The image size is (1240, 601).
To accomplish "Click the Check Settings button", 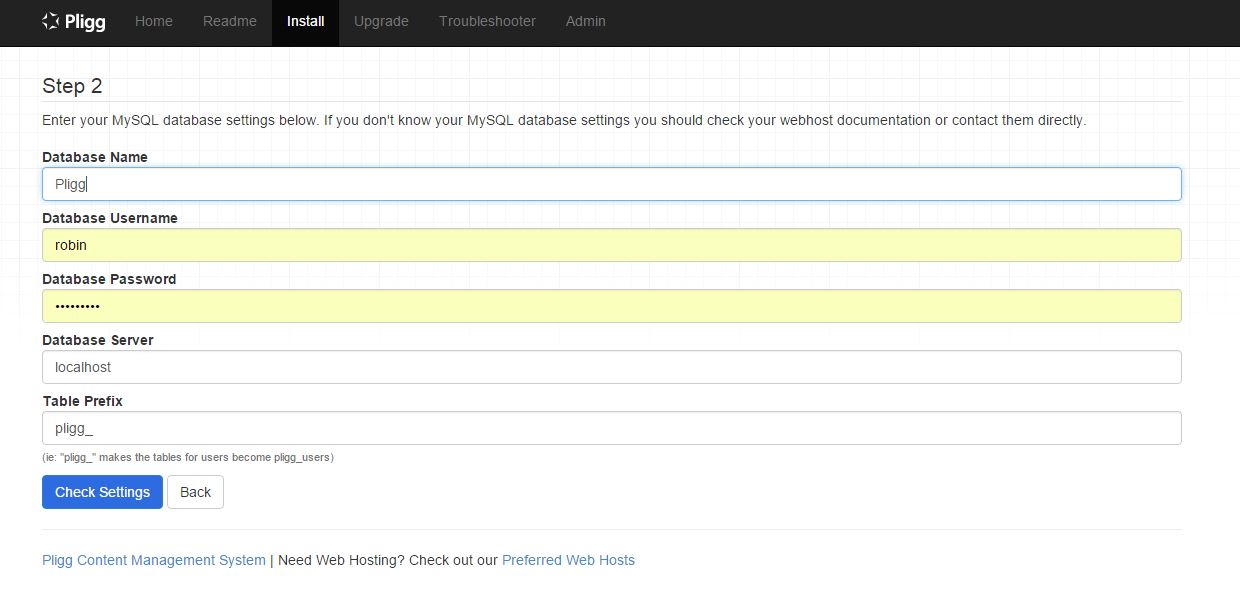I will (102, 492).
